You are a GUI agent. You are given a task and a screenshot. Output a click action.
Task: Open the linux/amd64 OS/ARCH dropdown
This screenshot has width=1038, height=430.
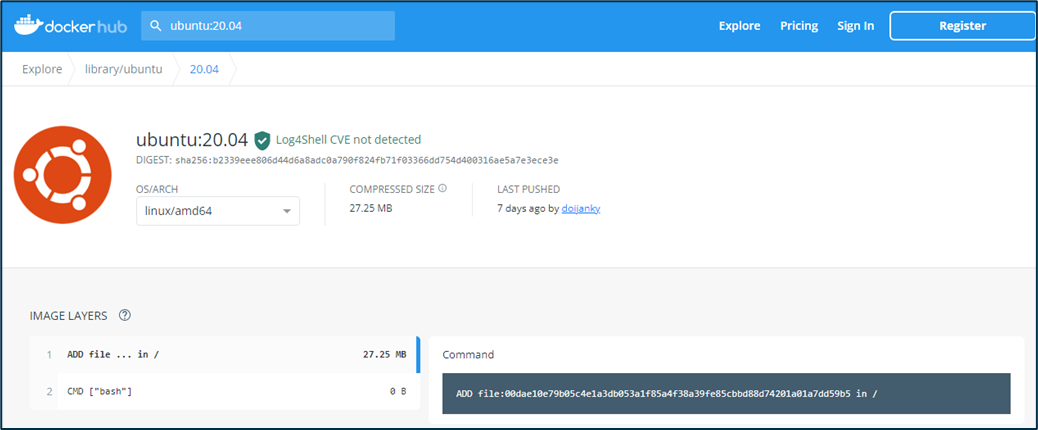point(218,211)
